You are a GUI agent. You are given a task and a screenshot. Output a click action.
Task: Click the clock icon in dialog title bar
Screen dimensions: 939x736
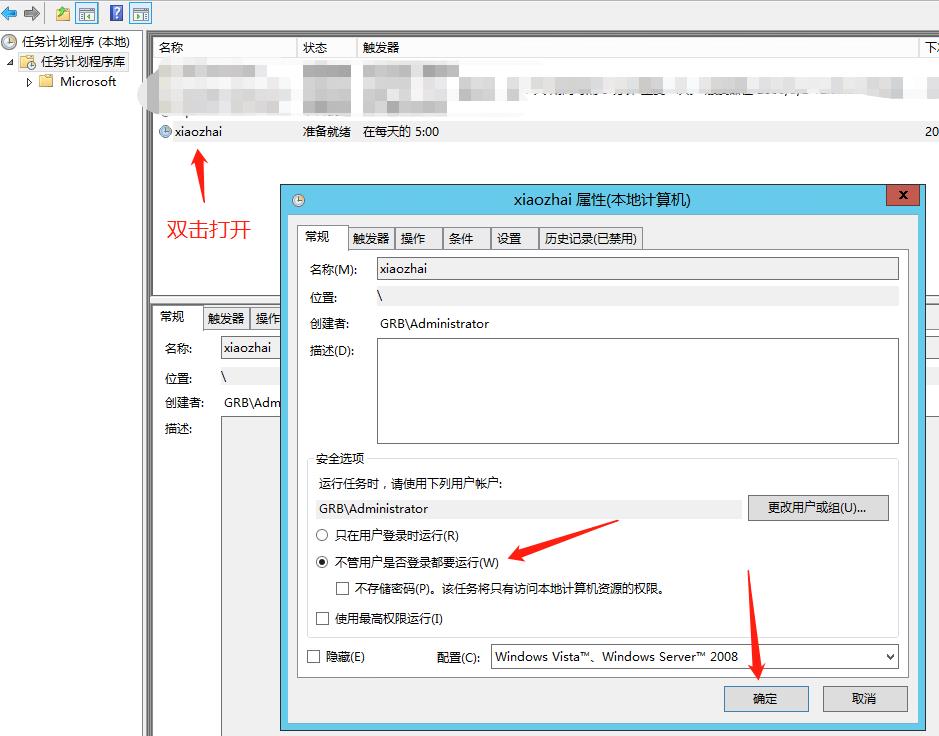(x=298, y=199)
